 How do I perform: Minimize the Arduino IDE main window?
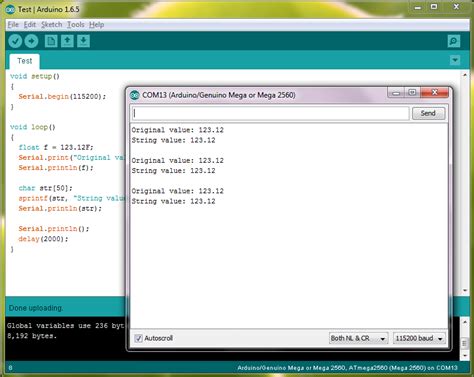click(418, 7)
